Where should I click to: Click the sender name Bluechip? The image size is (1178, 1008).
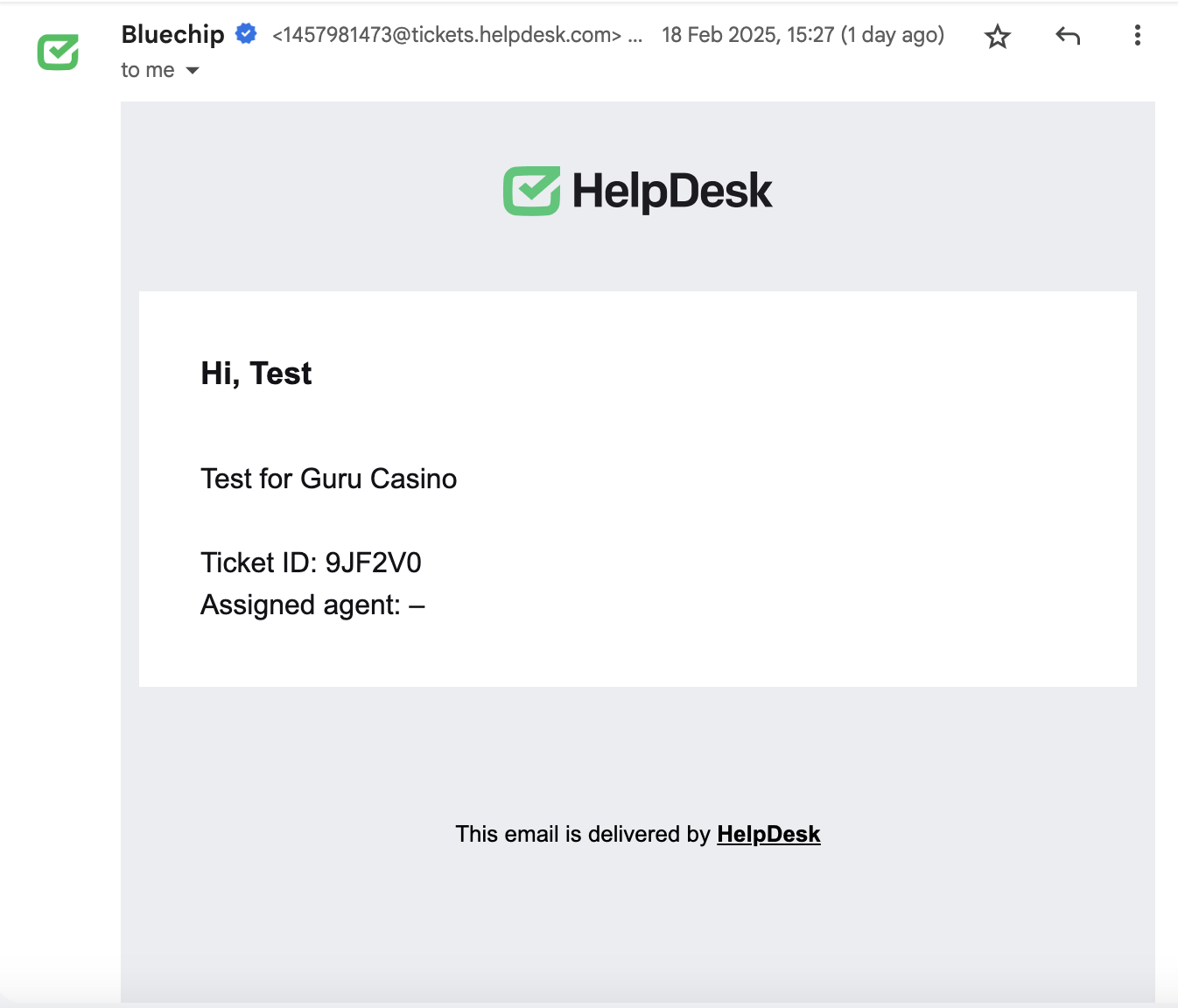tap(173, 34)
